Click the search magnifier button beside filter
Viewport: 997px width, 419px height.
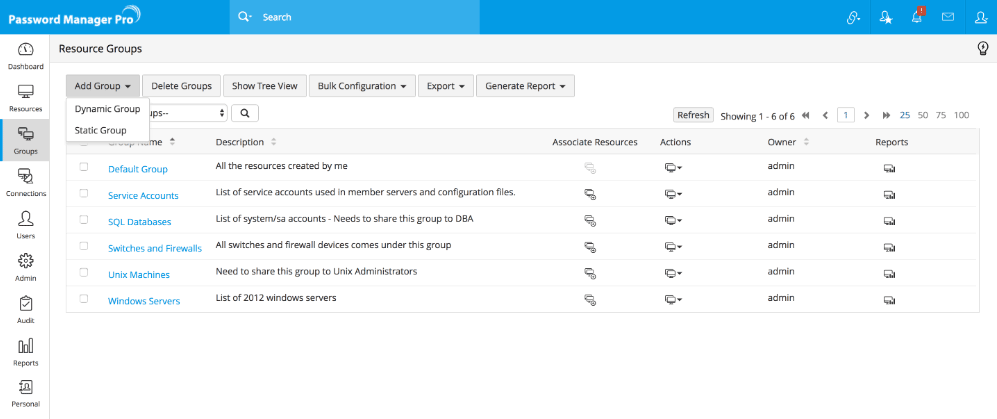pos(244,114)
